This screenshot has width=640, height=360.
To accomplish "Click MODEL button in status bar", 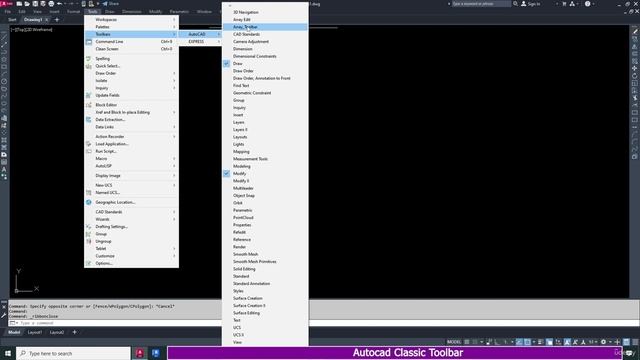I will pyautogui.click(x=454, y=342).
